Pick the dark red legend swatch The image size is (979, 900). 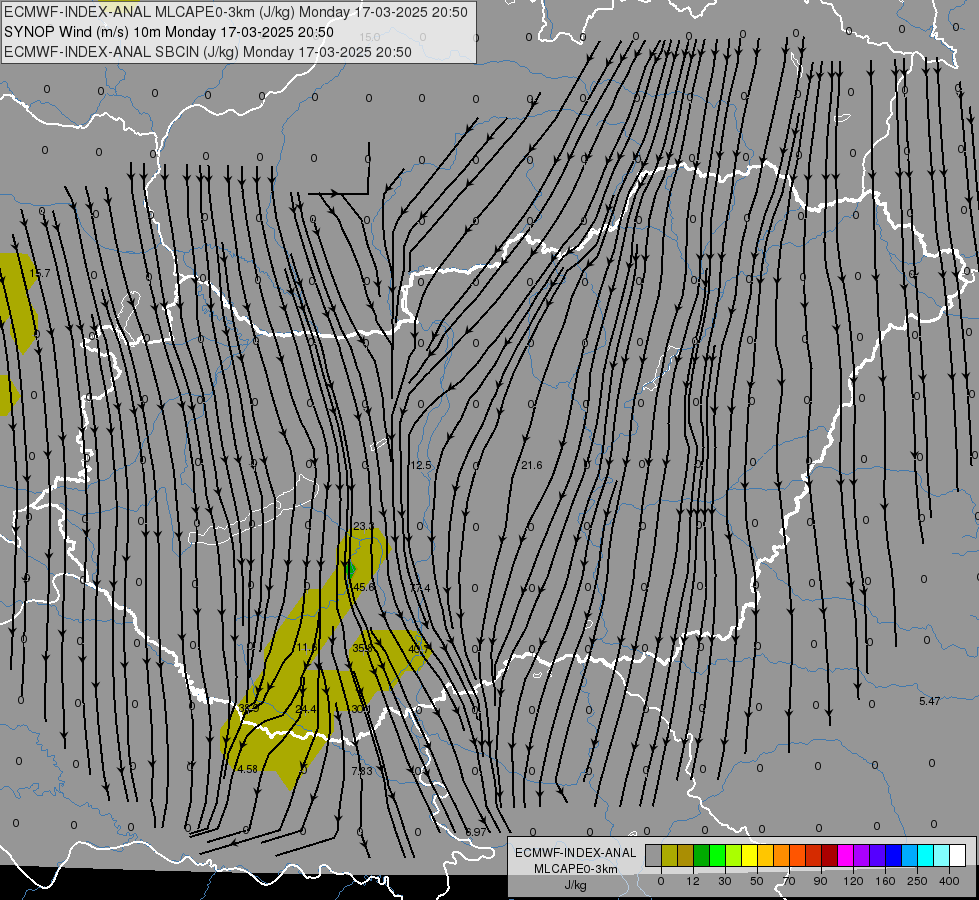pyautogui.click(x=829, y=855)
